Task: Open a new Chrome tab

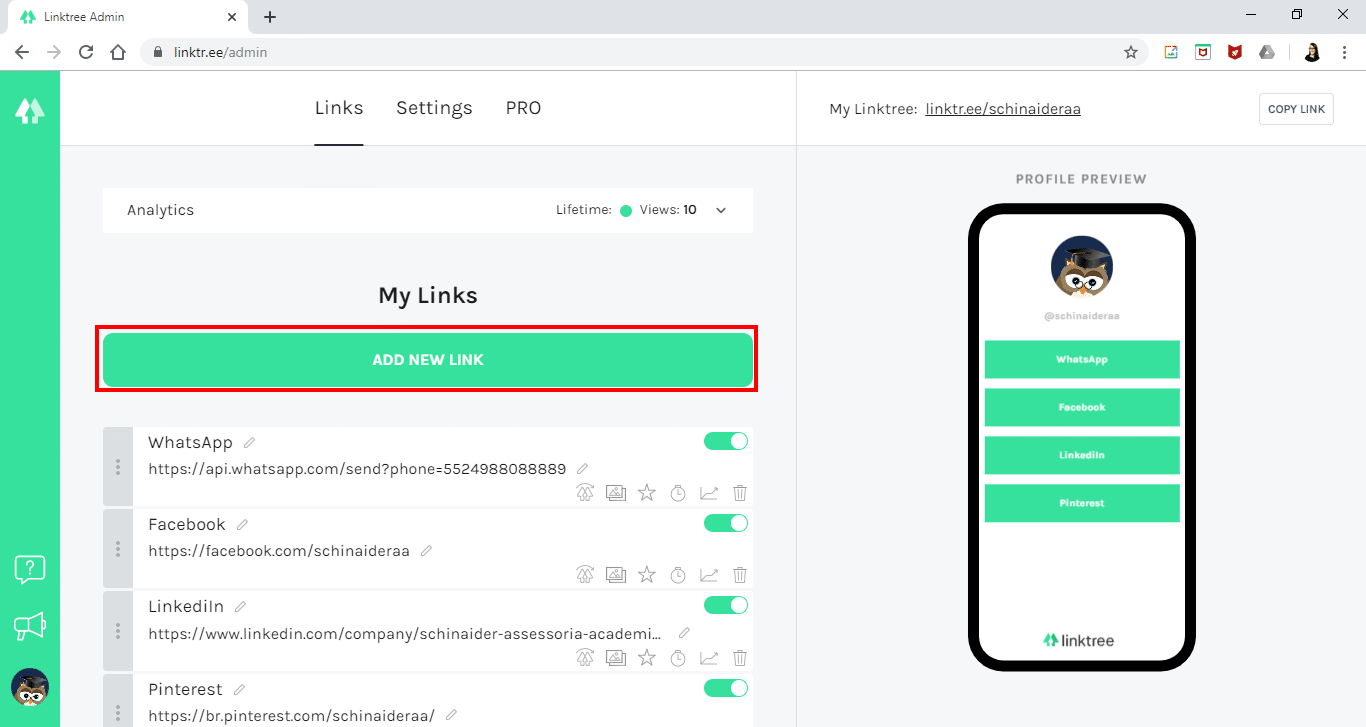Action: click(270, 17)
